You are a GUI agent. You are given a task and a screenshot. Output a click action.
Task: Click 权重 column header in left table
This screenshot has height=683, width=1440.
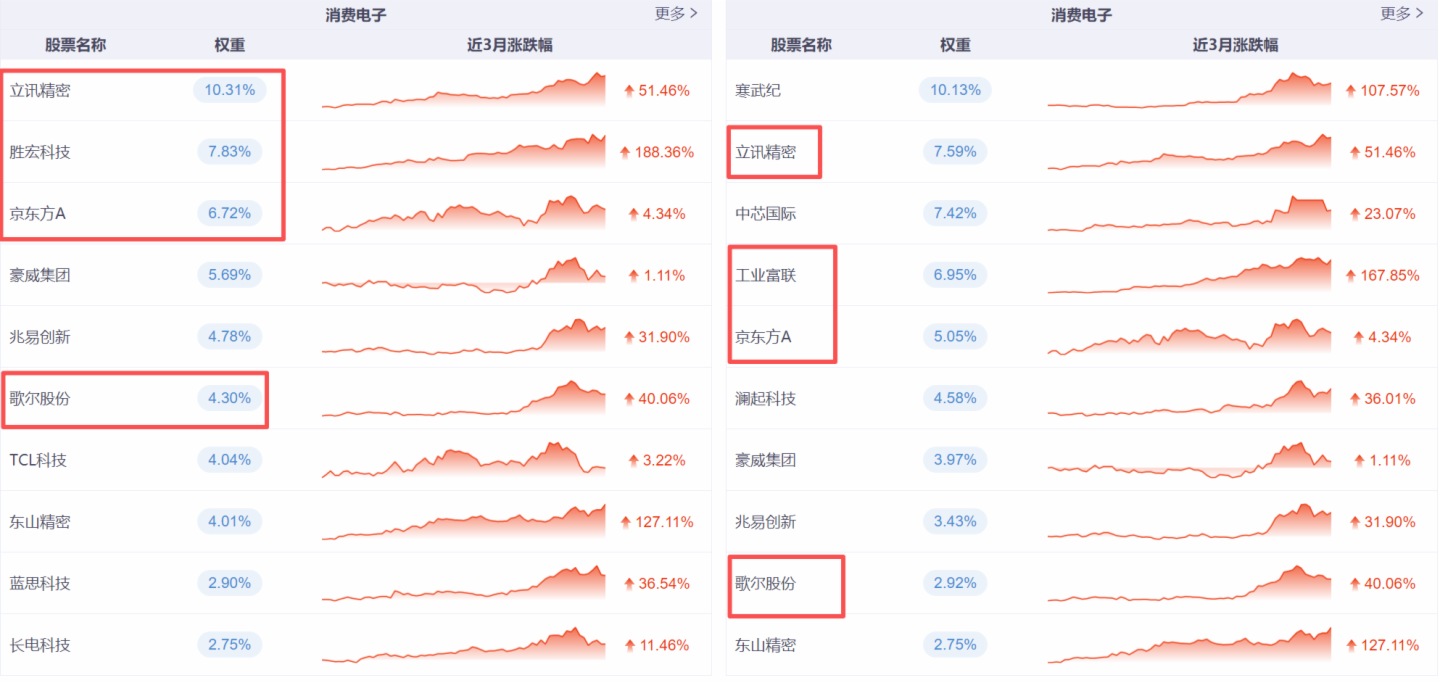click(x=229, y=45)
